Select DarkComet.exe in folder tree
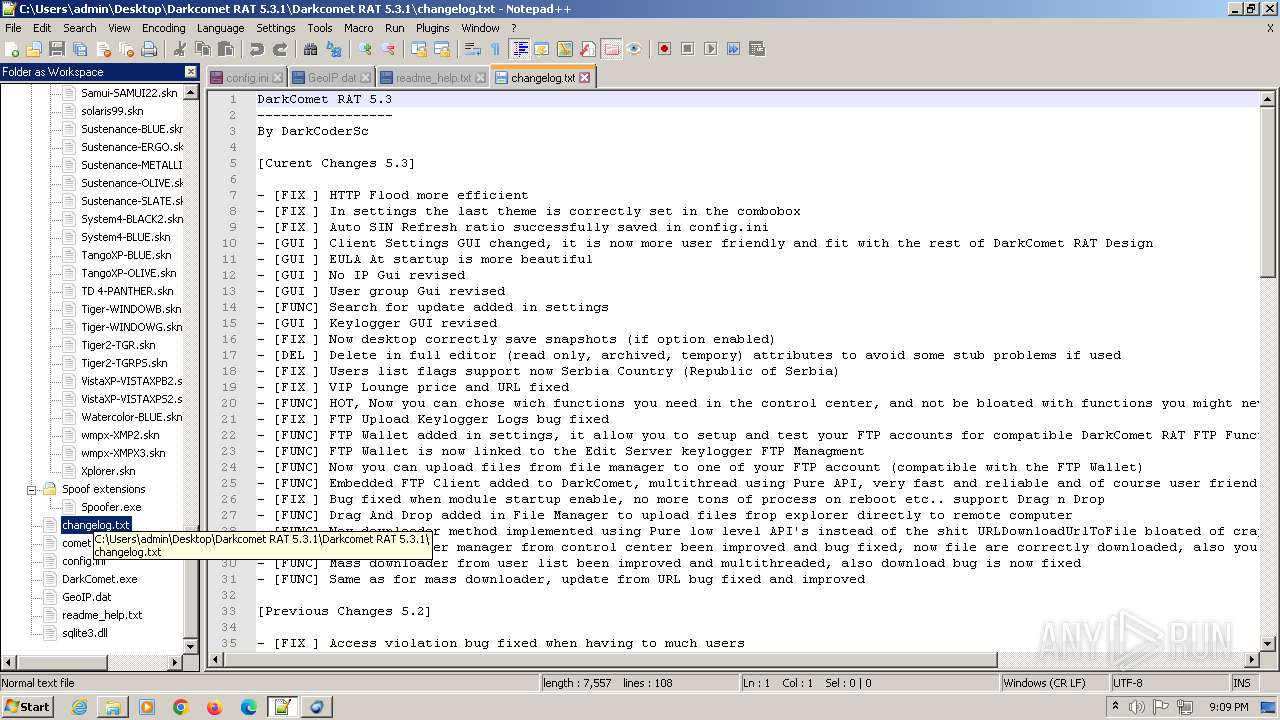The image size is (1280, 720). coord(100,579)
